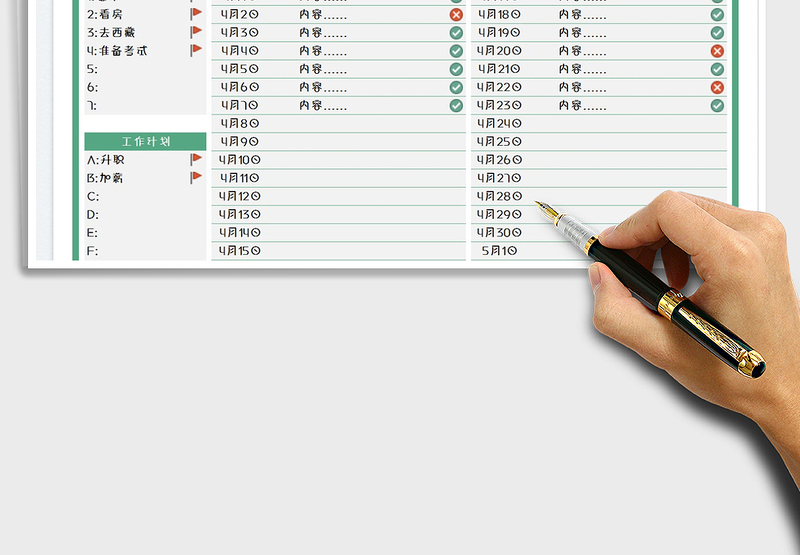The height and width of the screenshot is (555, 800).
Task: Toggle the green checkmark for 4月7日
Action: tap(456, 105)
